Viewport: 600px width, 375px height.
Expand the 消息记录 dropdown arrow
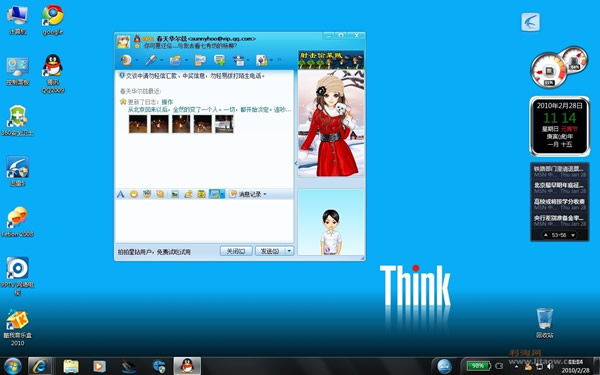[x=265, y=194]
